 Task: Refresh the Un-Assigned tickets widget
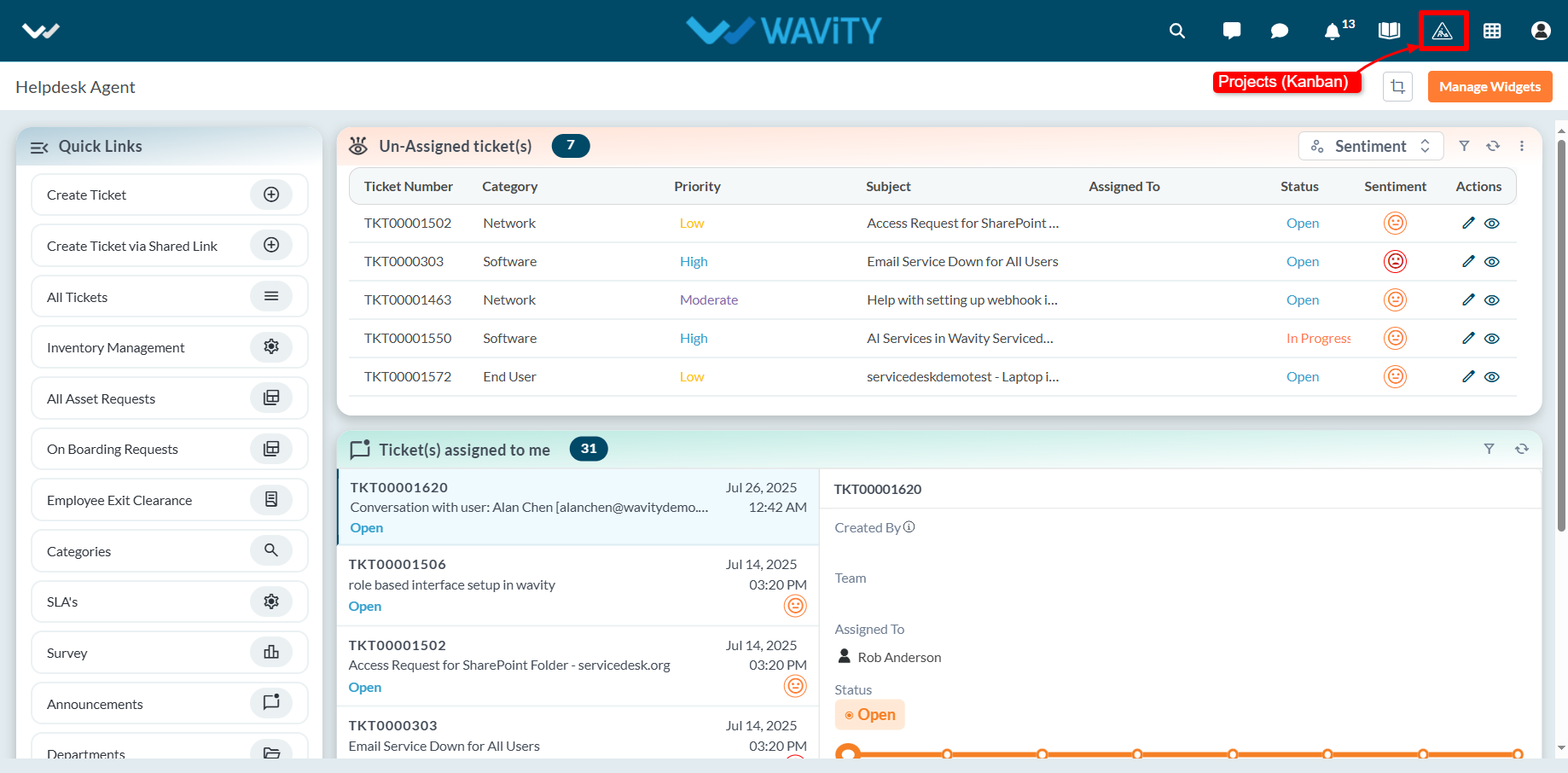1493,146
